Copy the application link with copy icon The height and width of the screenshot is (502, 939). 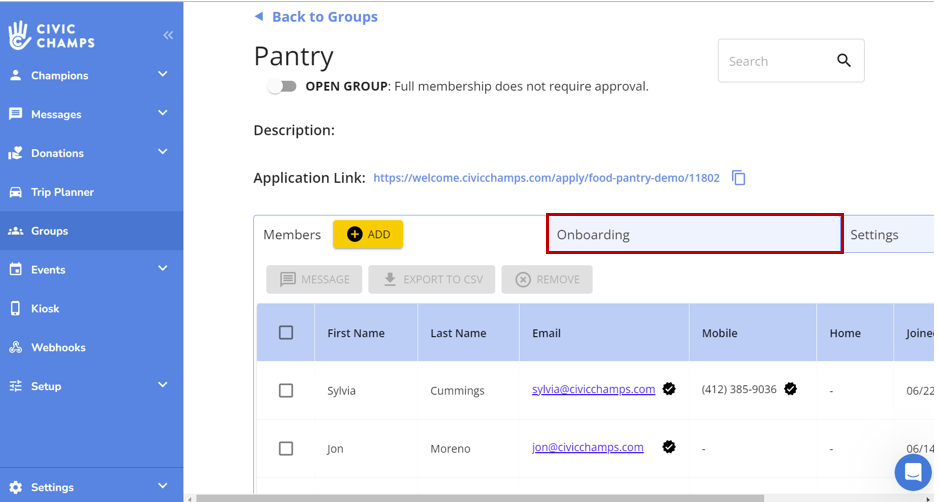point(739,178)
